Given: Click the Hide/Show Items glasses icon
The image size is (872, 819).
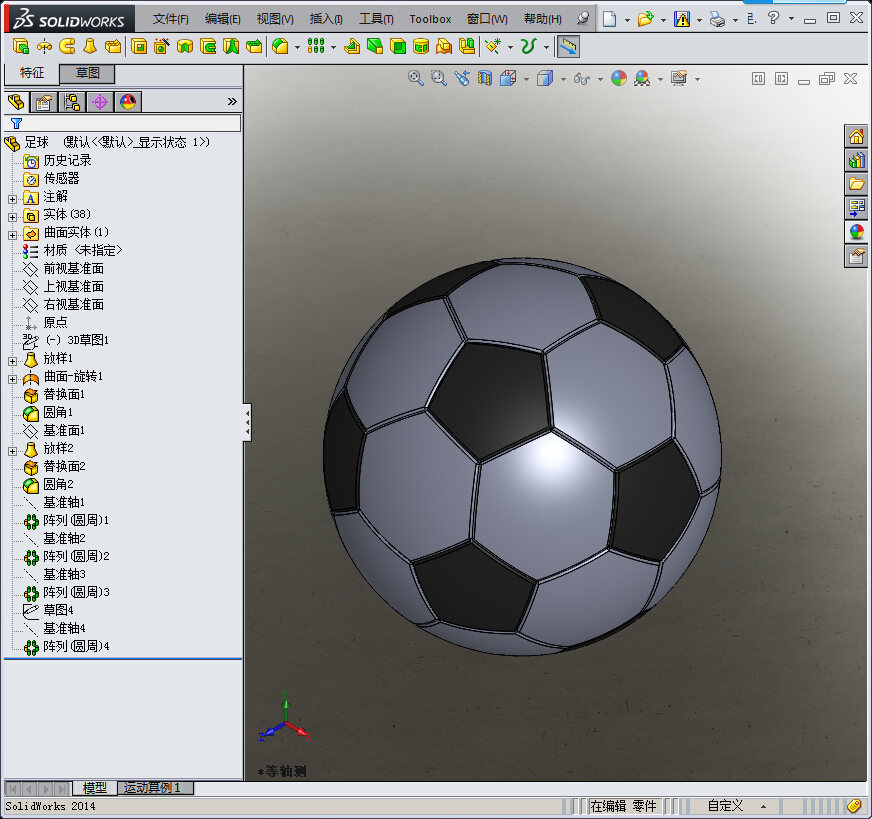Looking at the screenshot, I should 582,78.
